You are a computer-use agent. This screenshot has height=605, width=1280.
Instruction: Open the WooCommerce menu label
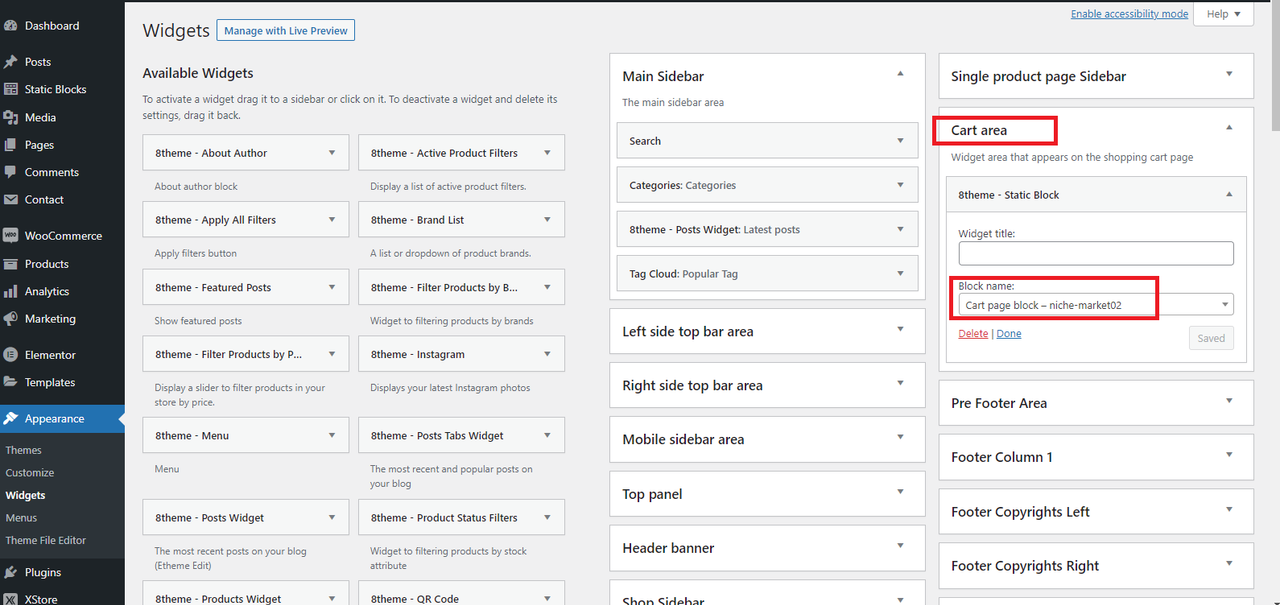point(63,236)
